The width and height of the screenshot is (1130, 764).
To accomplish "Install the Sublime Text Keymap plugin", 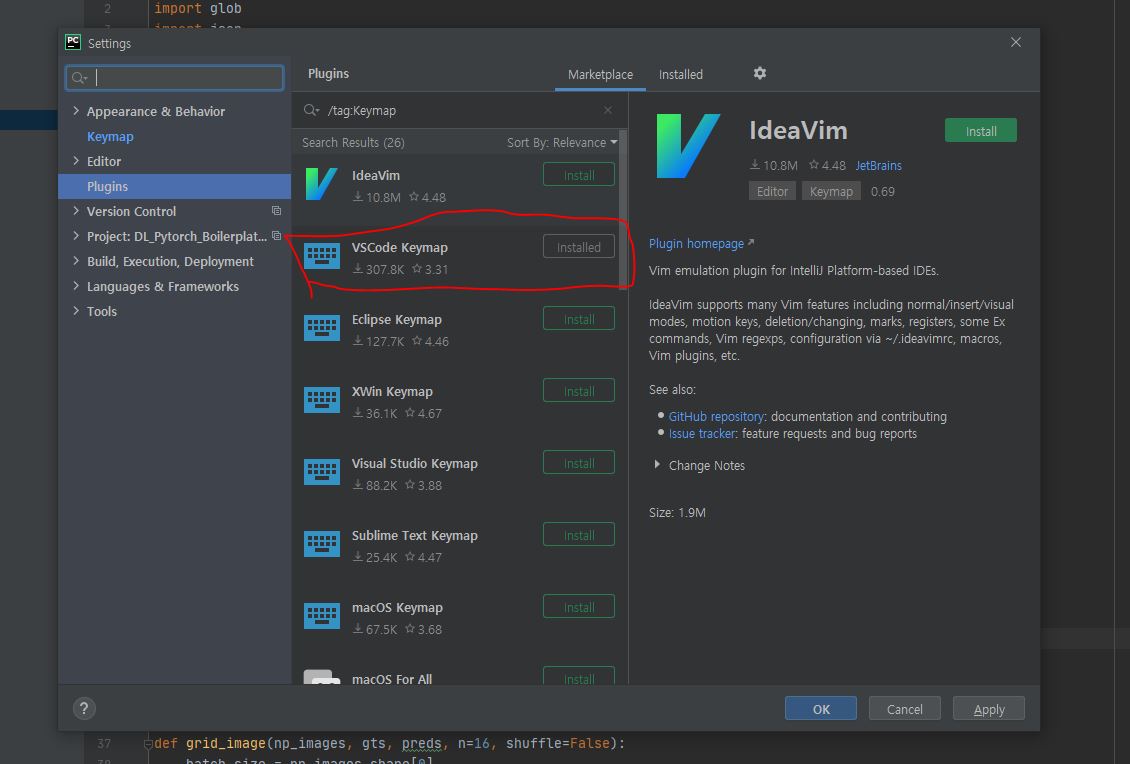I will 579,535.
